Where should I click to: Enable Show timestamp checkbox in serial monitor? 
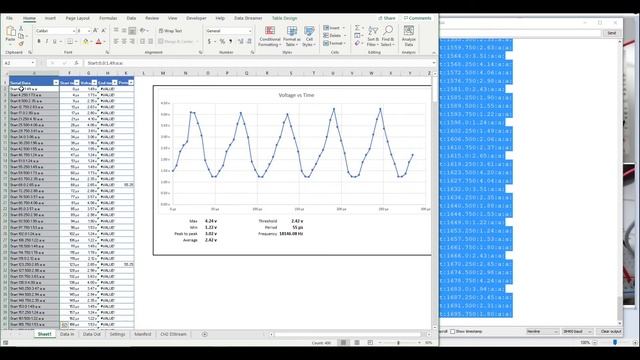click(x=452, y=331)
